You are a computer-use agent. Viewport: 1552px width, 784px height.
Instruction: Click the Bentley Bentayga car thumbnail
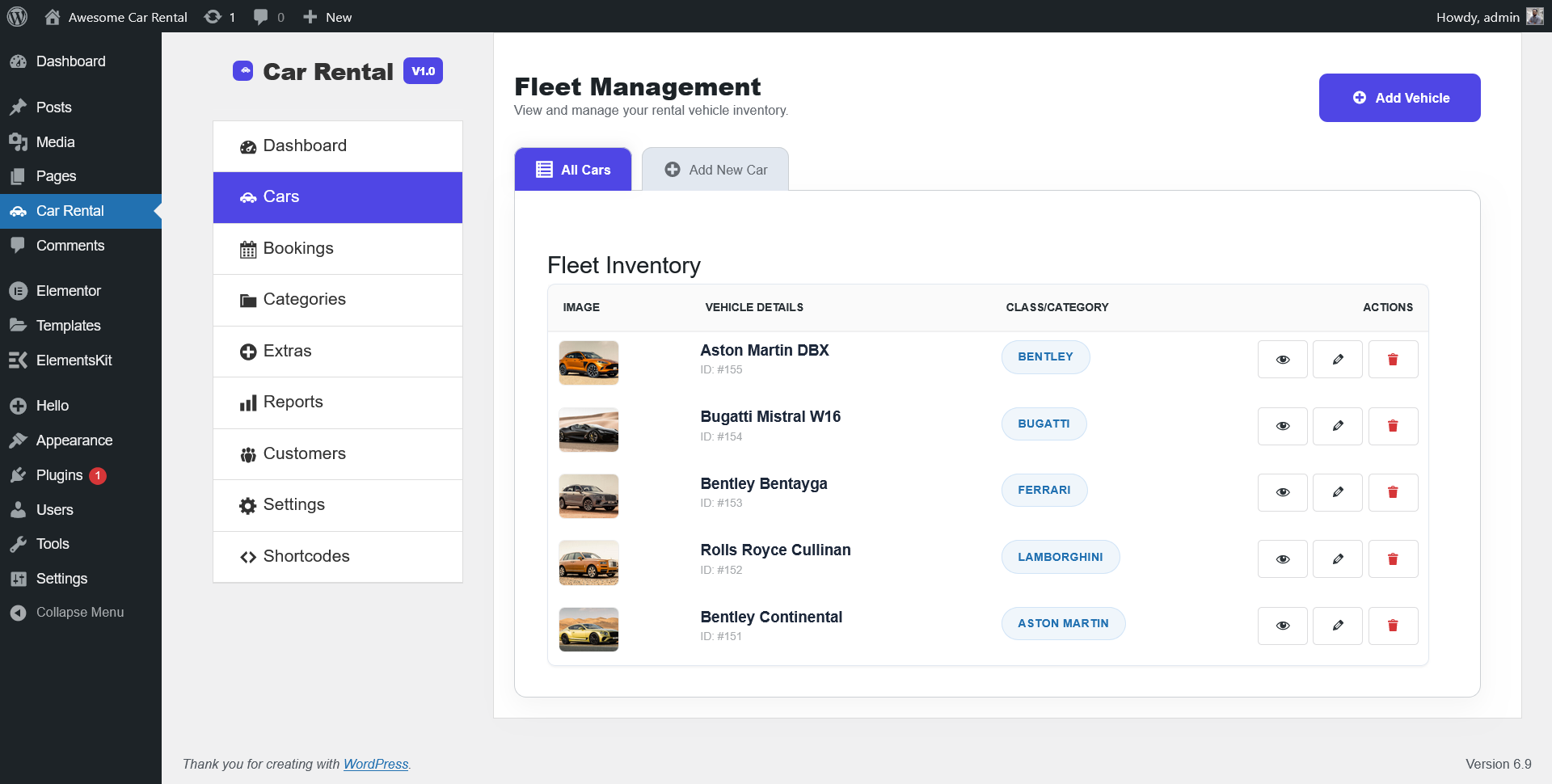(588, 495)
